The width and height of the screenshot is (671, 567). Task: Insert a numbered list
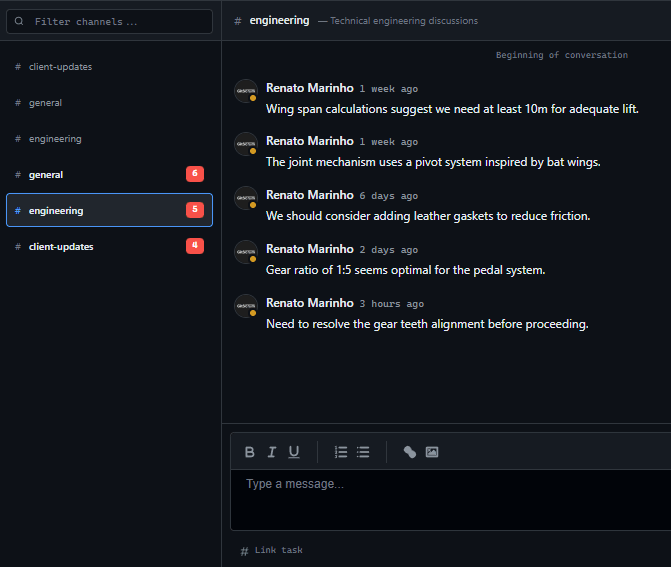pyautogui.click(x=341, y=452)
